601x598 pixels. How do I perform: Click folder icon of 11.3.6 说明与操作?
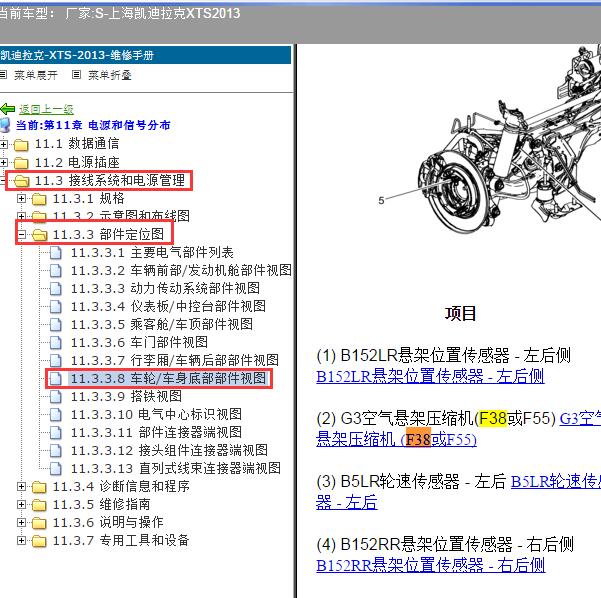[39, 523]
